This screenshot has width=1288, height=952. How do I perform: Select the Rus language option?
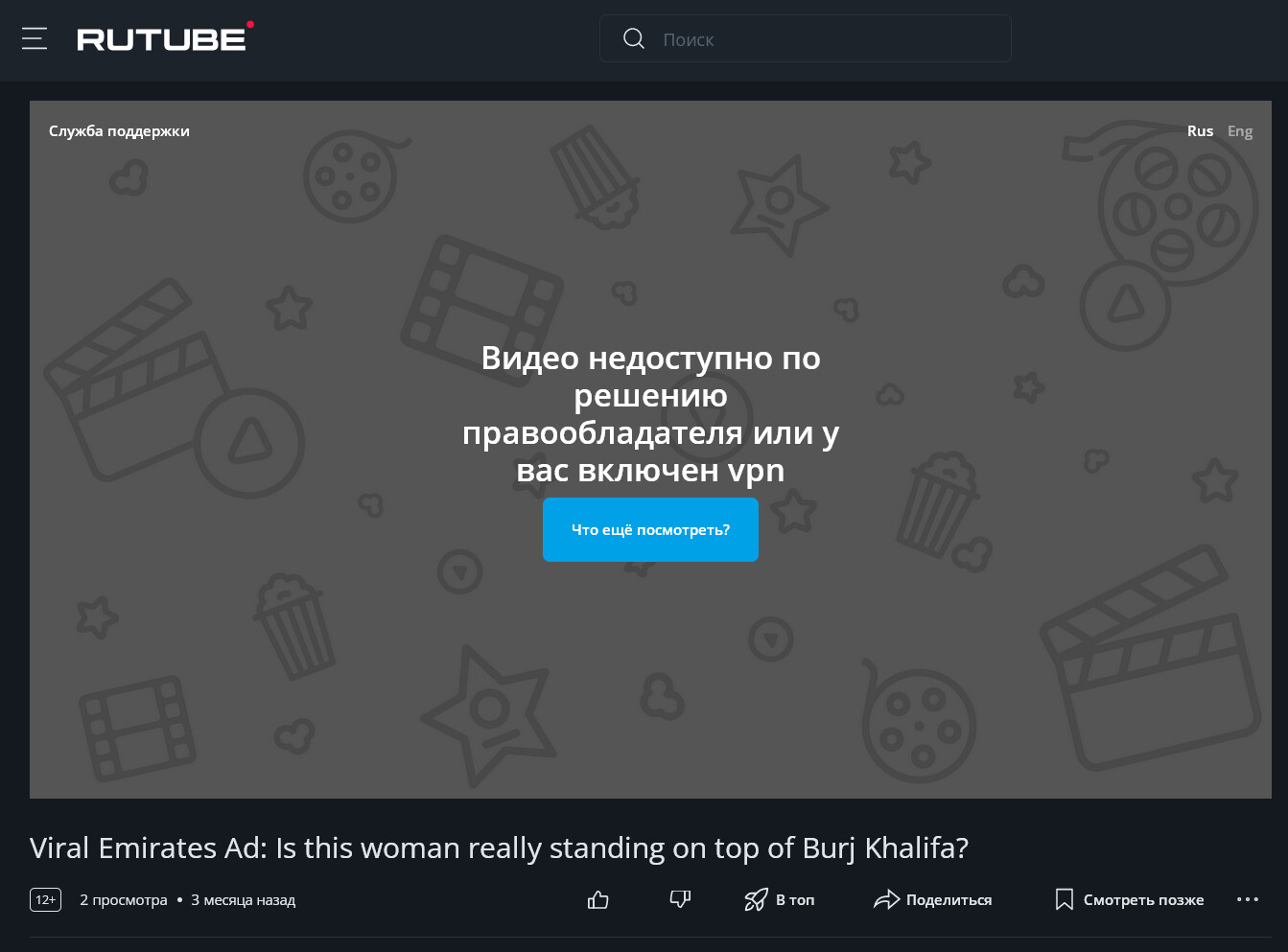tap(1200, 131)
